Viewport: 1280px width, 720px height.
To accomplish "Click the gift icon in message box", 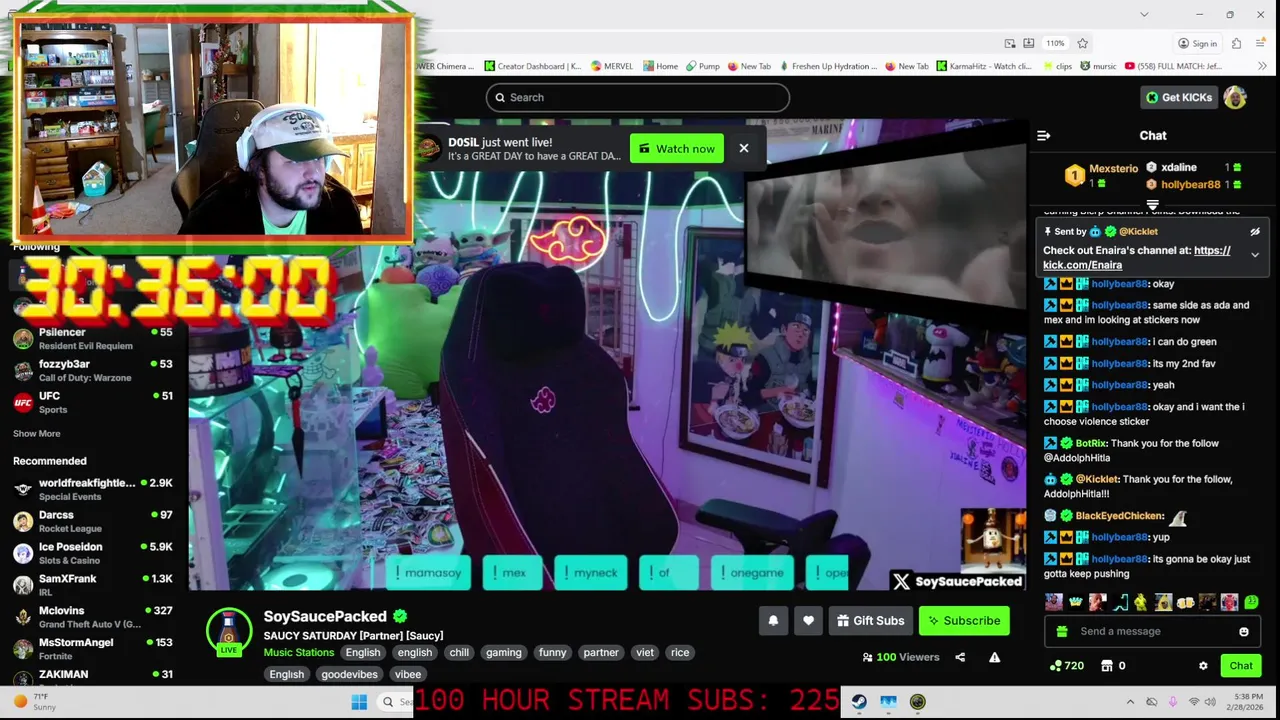I will tap(1062, 632).
